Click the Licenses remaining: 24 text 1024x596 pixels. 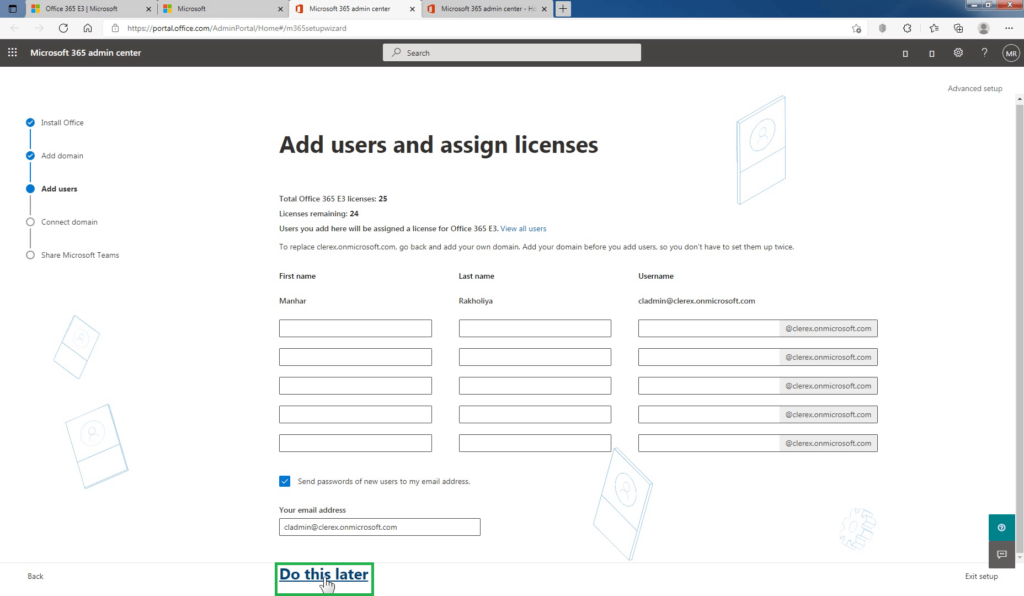319,213
